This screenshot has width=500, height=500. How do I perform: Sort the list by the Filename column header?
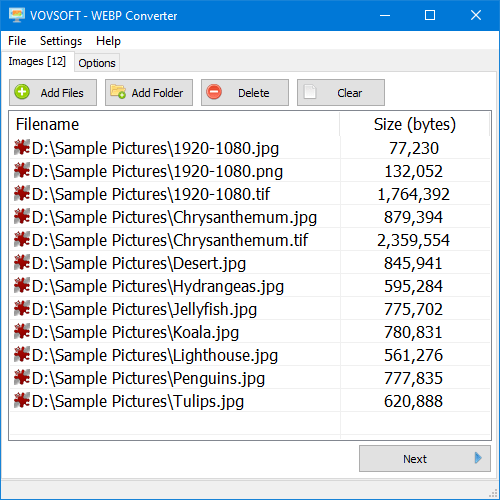point(175,124)
